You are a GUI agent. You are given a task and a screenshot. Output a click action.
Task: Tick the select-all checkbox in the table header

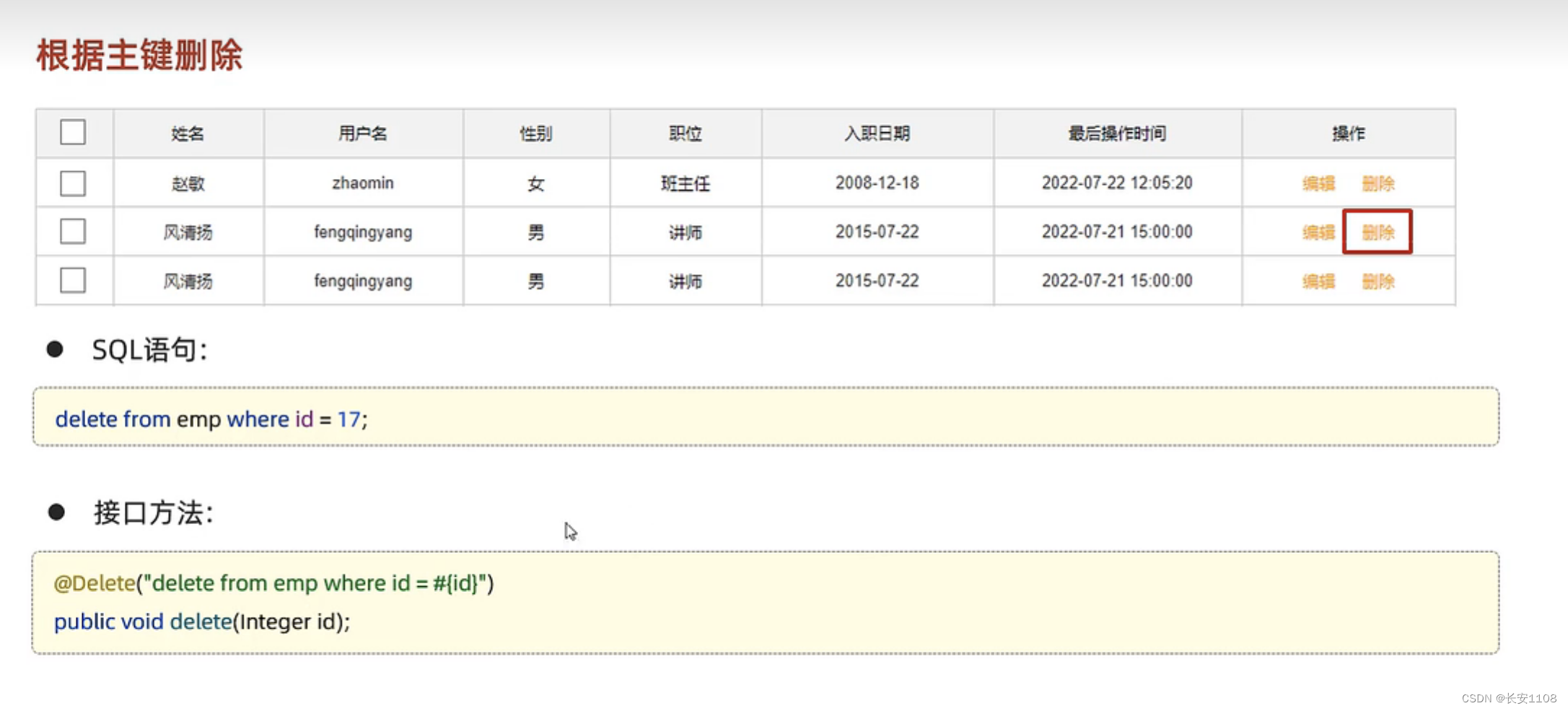pyautogui.click(x=73, y=133)
